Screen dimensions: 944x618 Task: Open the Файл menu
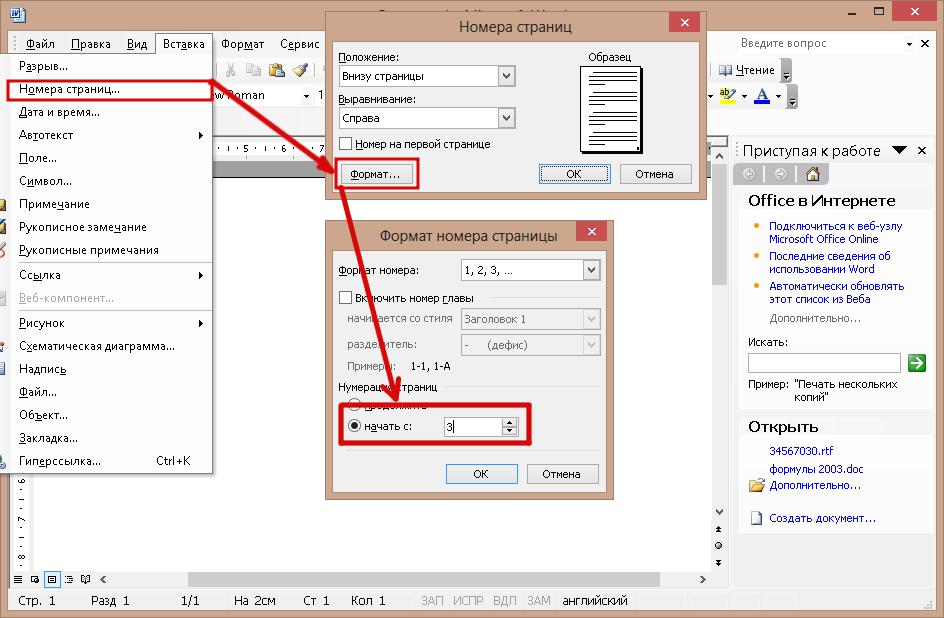pyautogui.click(x=40, y=44)
